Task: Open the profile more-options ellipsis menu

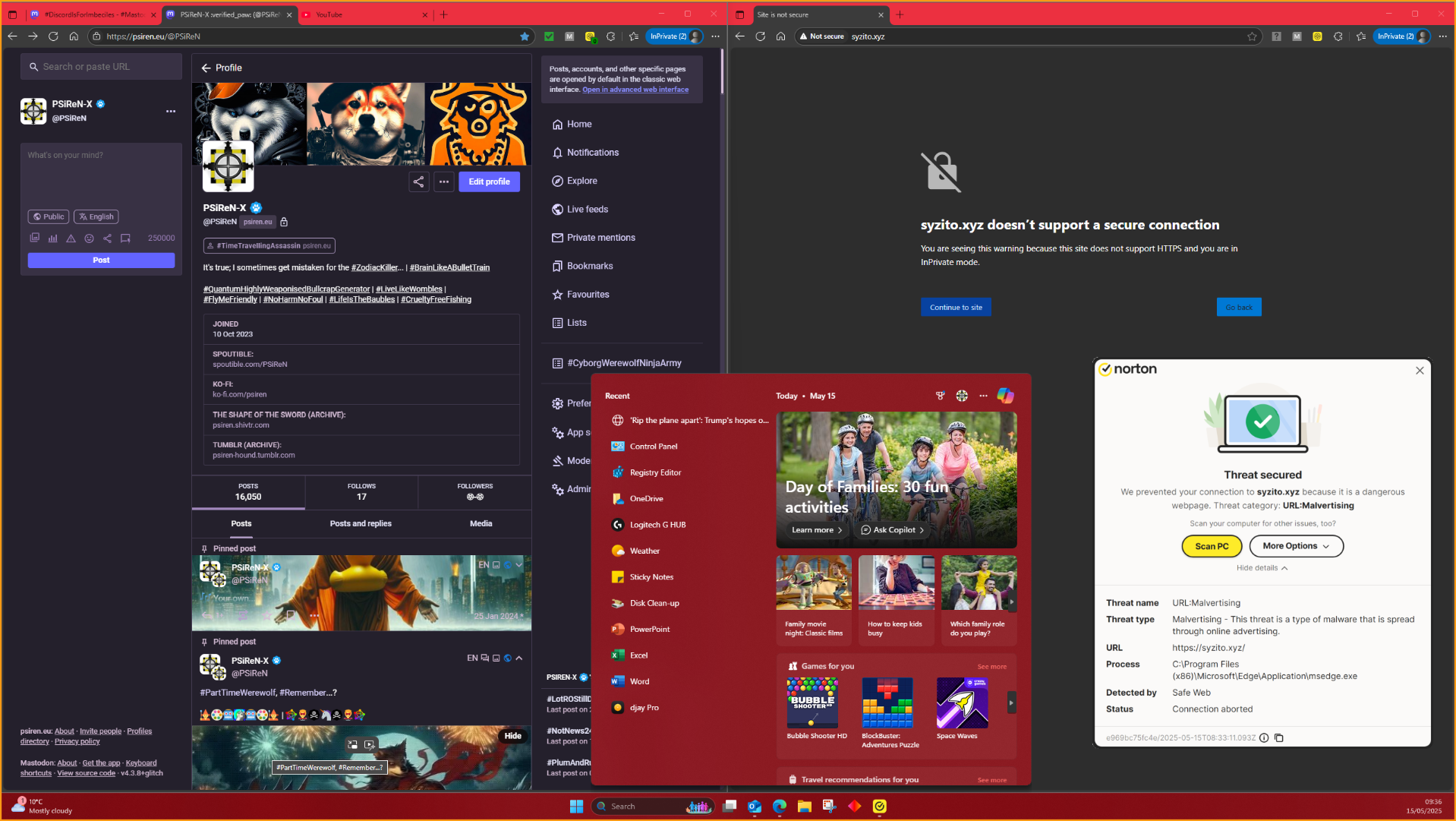Action: click(444, 182)
